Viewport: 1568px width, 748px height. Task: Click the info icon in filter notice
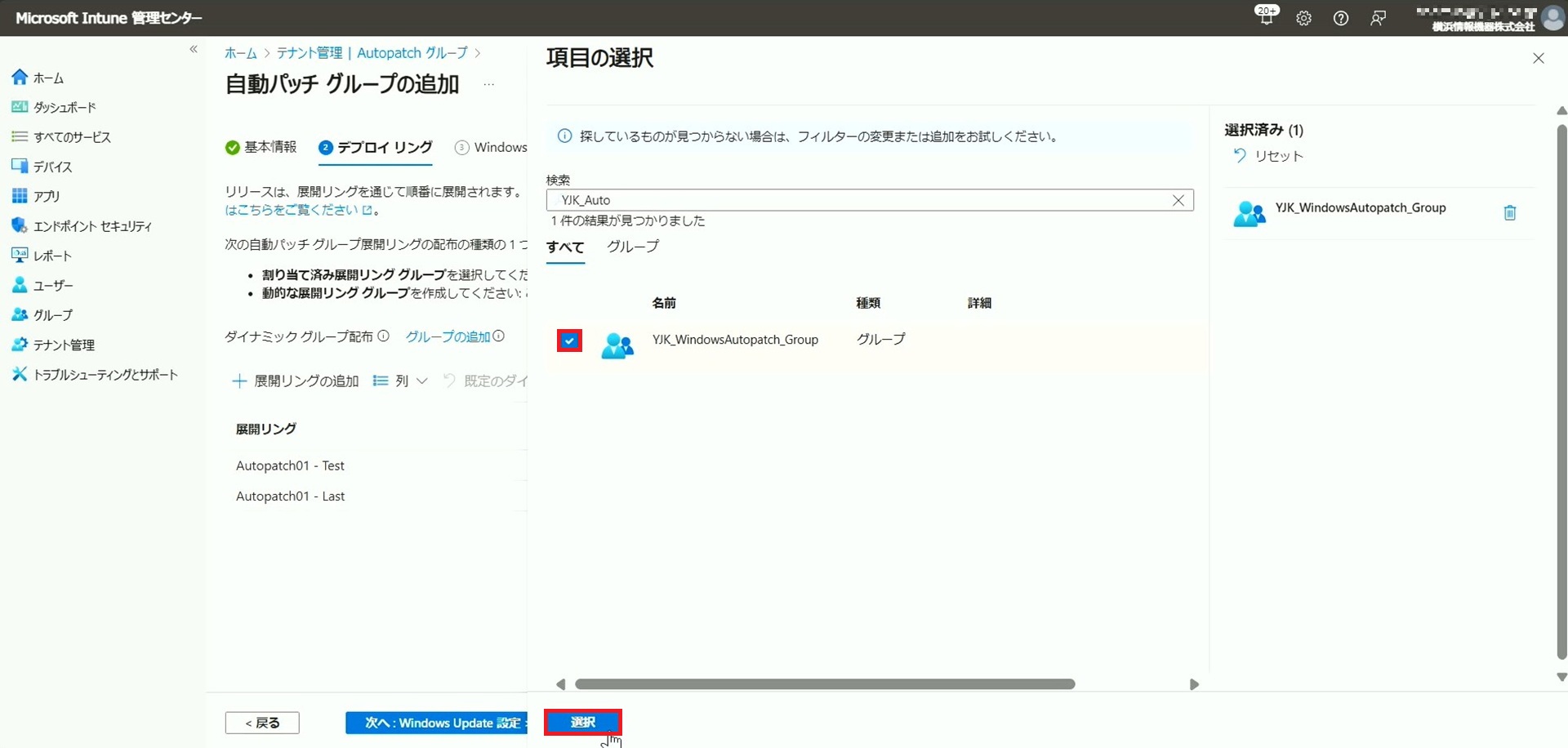(x=564, y=136)
